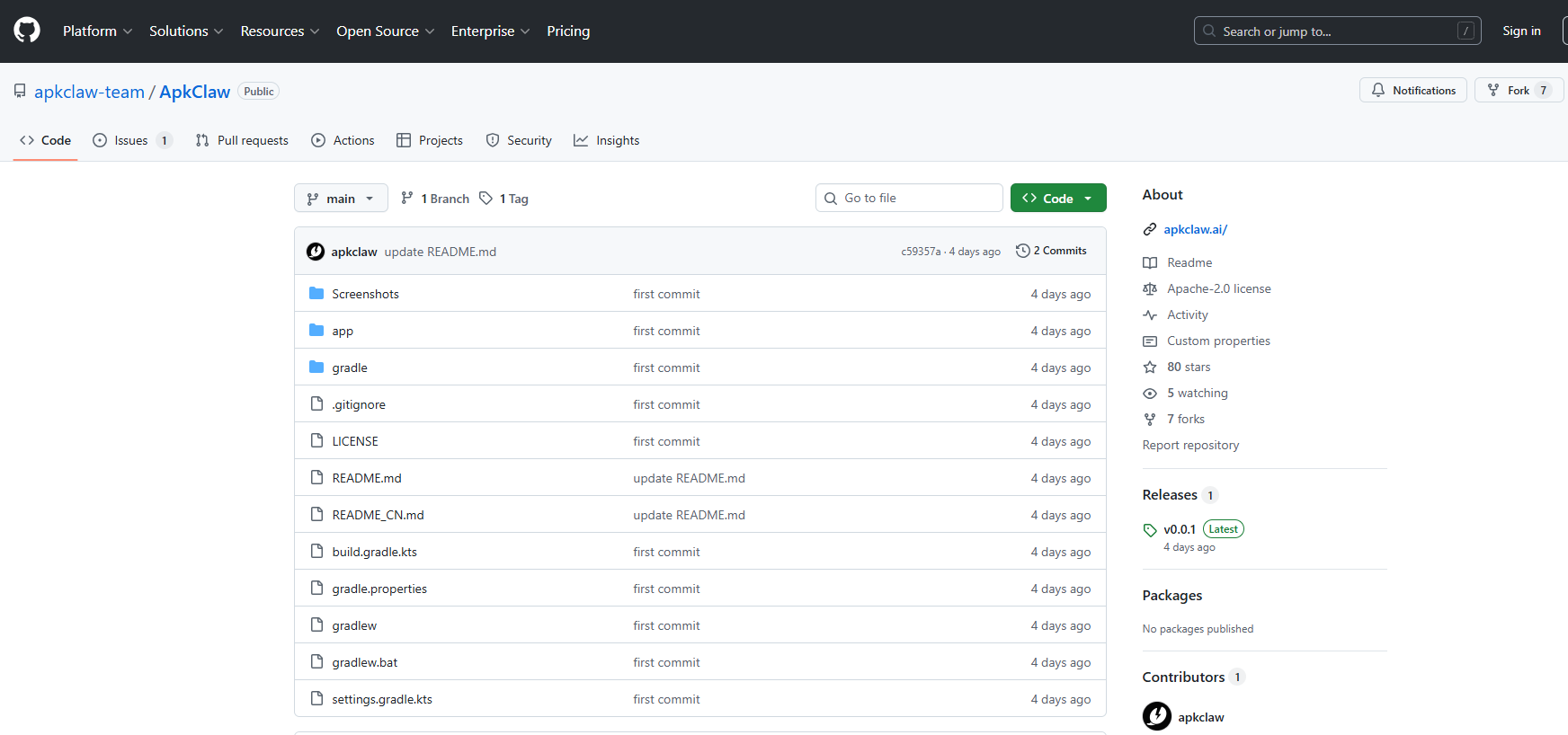Switch to the Issues tab
Viewport: 1568px width, 735px height.
131,140
